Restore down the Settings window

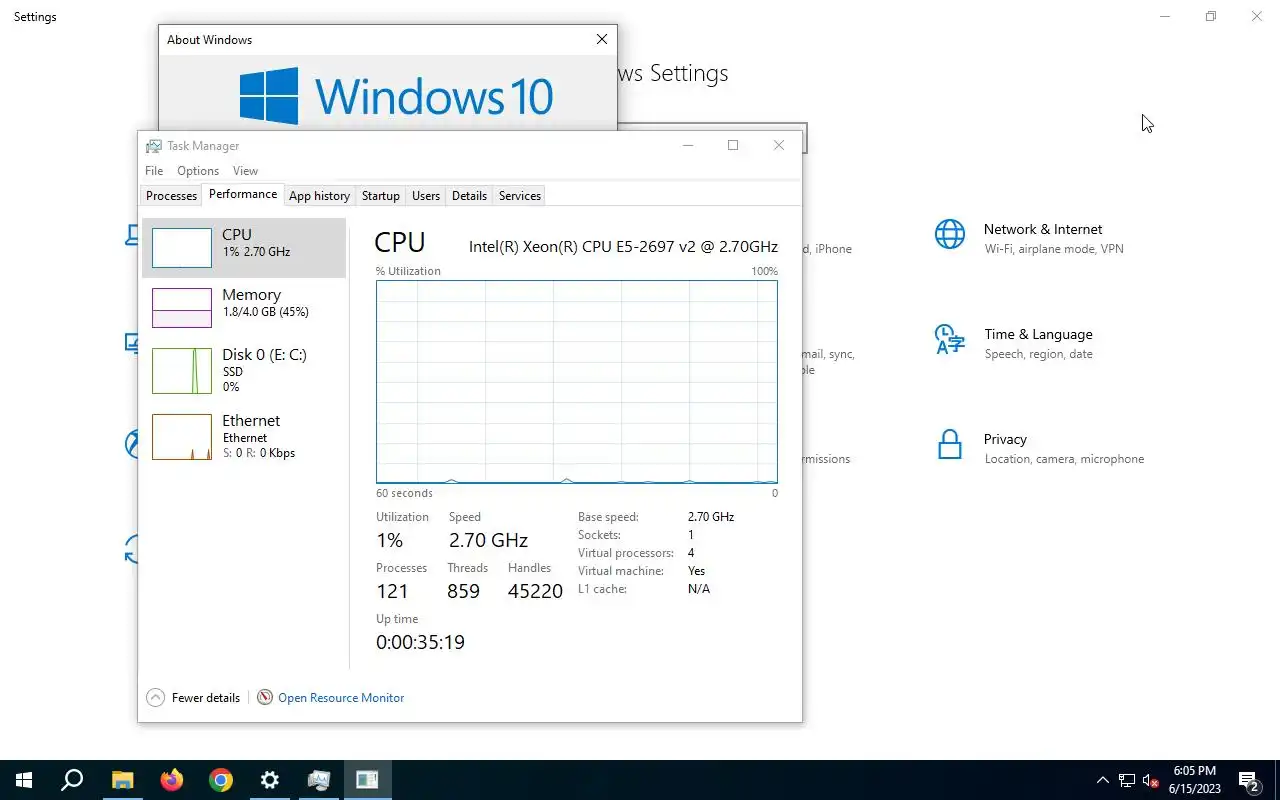[x=1211, y=17]
